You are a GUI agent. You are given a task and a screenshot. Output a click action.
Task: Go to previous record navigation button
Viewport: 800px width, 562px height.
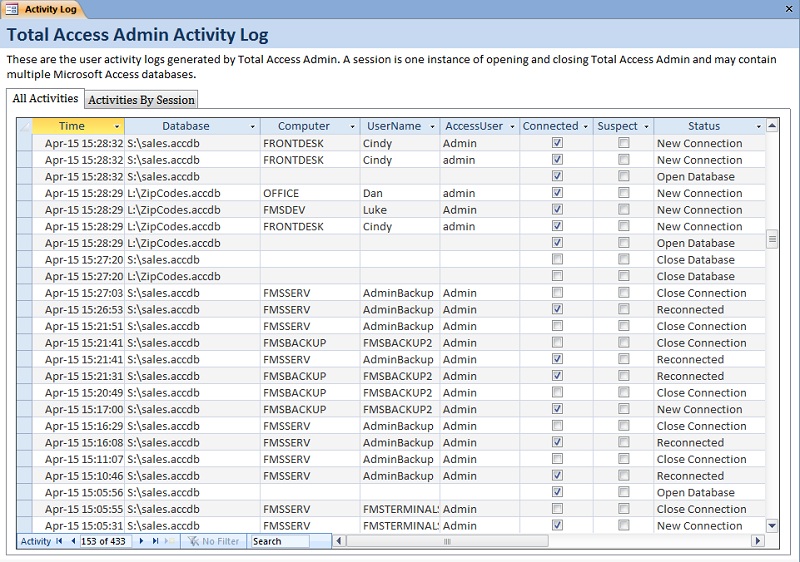[73, 541]
